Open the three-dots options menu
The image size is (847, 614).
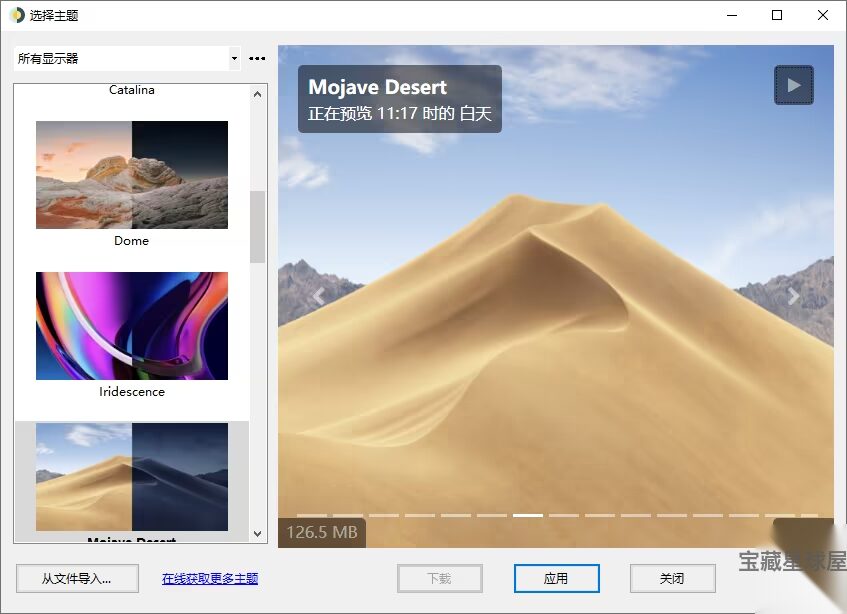tap(257, 58)
